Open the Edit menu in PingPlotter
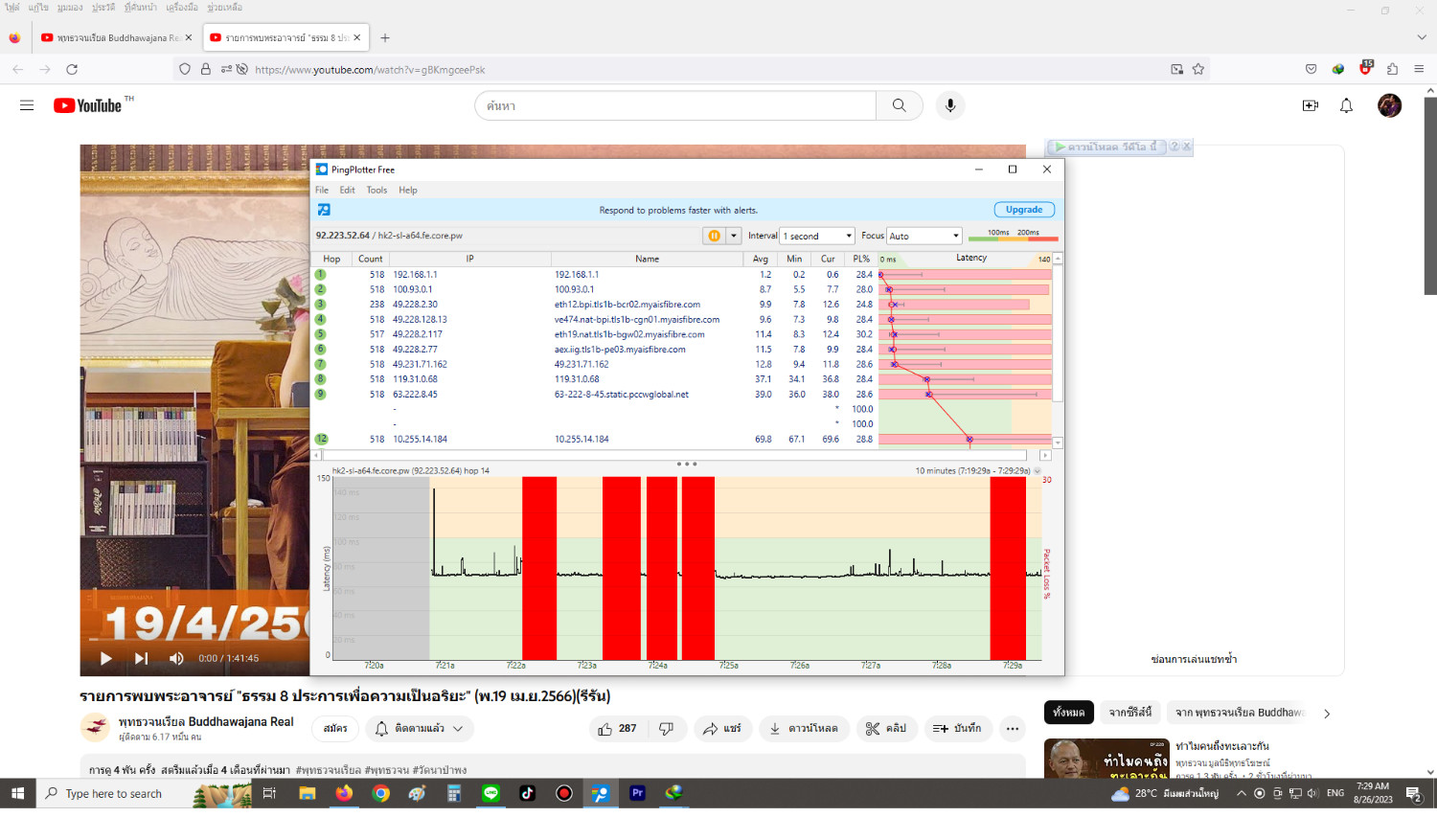 click(347, 190)
